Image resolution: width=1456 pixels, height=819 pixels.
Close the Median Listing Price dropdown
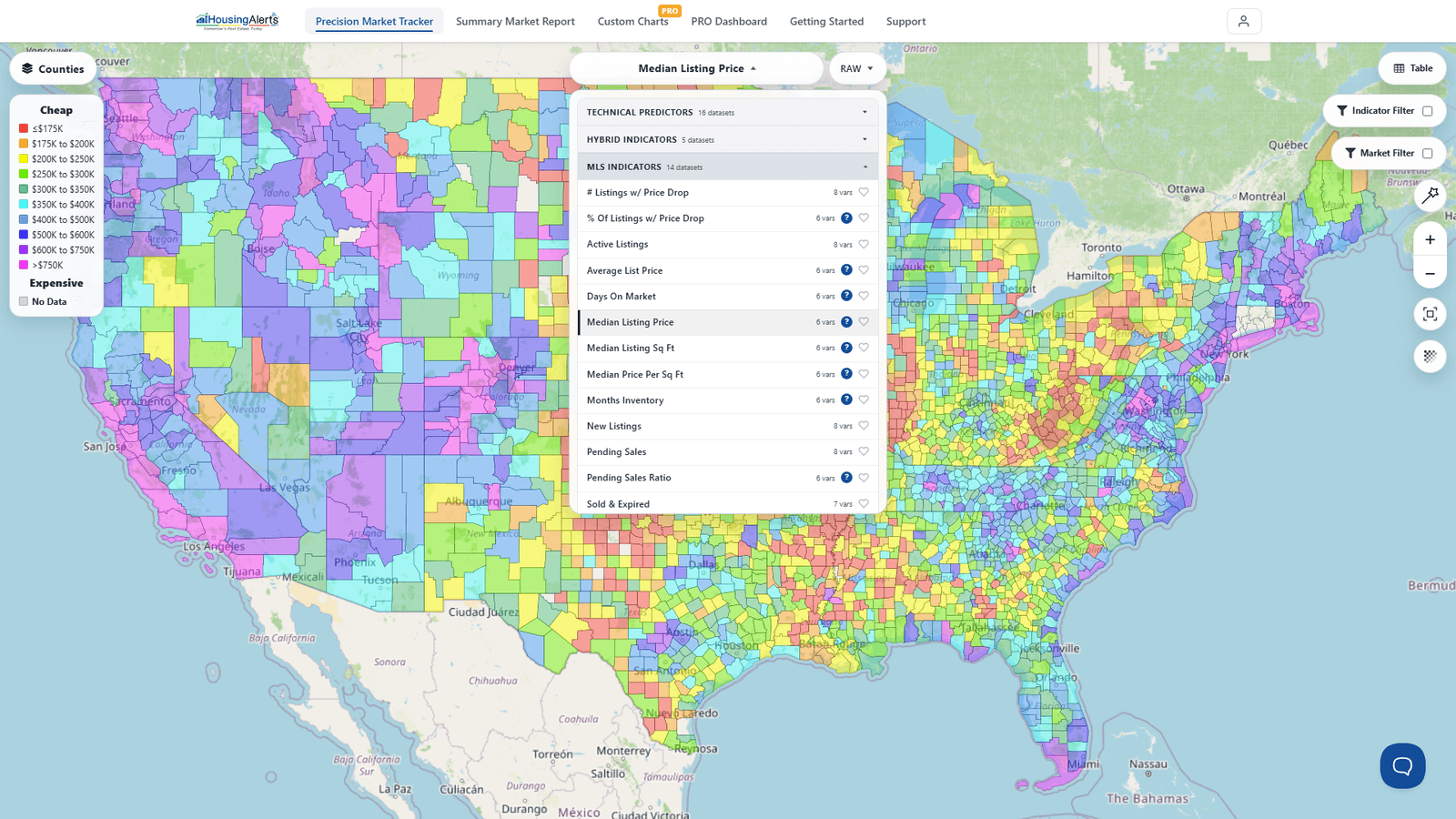(x=697, y=68)
